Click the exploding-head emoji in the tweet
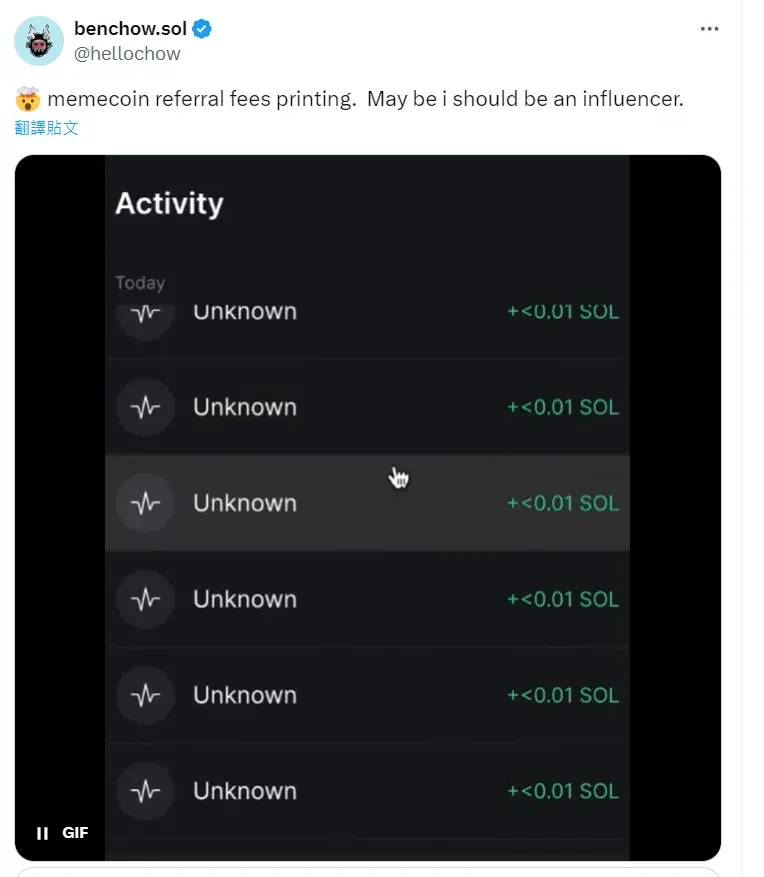764x877 pixels. tap(28, 100)
